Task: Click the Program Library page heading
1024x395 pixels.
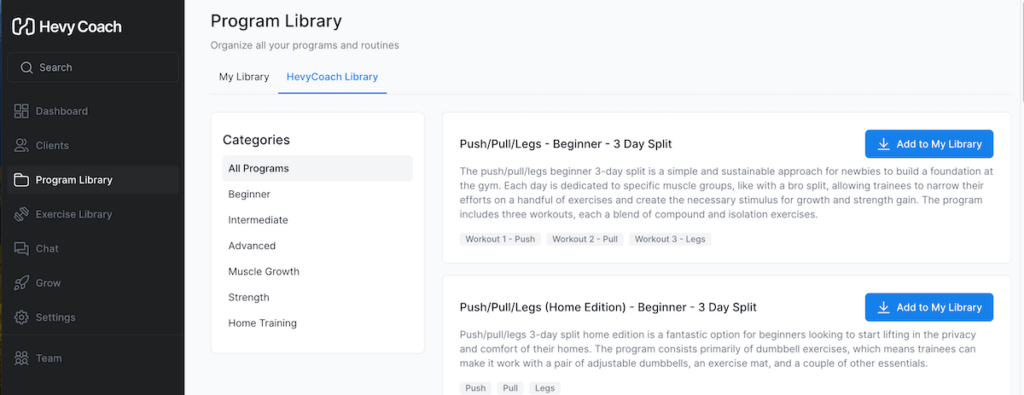Action: click(x=276, y=21)
